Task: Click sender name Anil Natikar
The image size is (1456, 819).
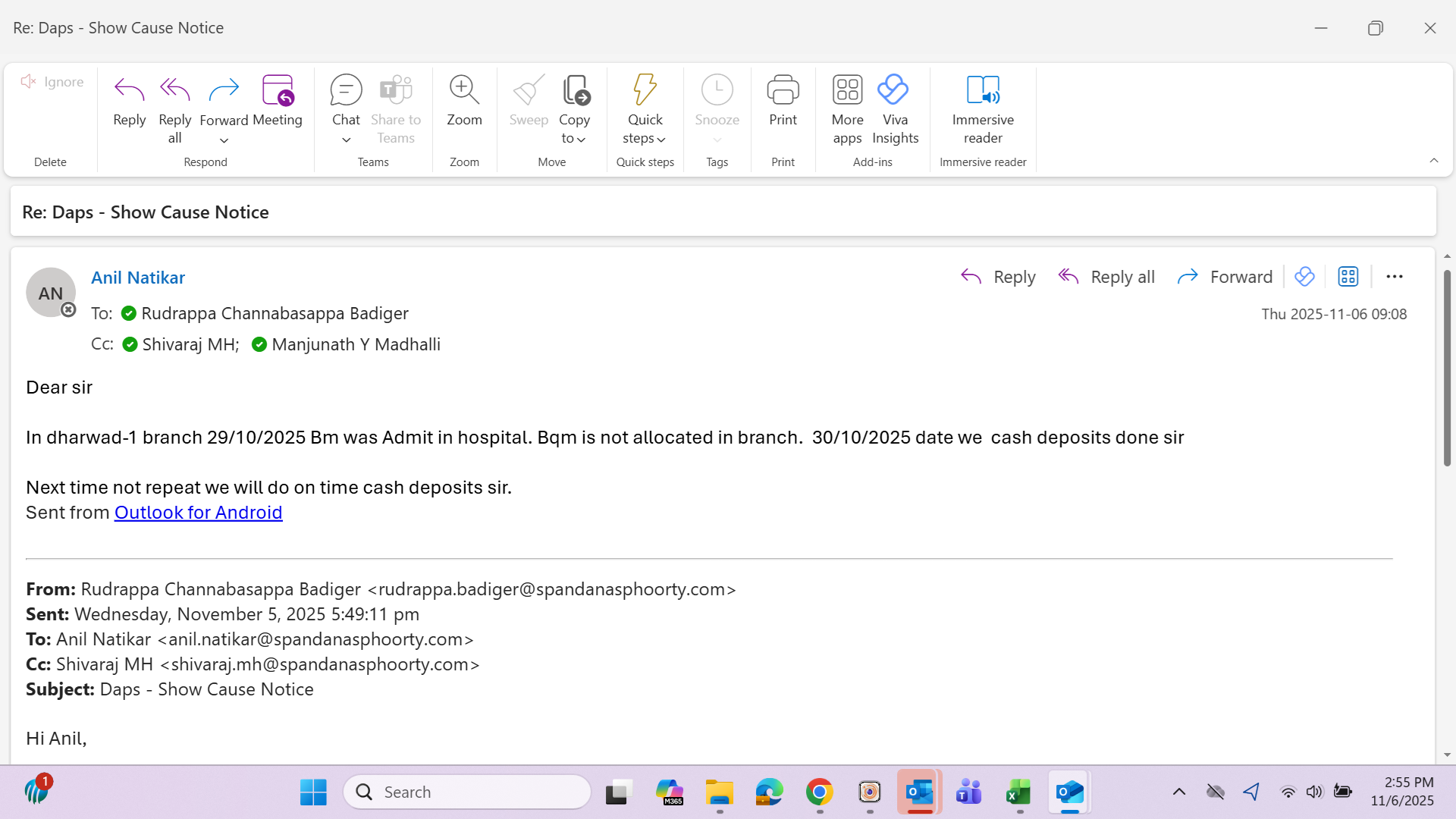Action: point(138,278)
